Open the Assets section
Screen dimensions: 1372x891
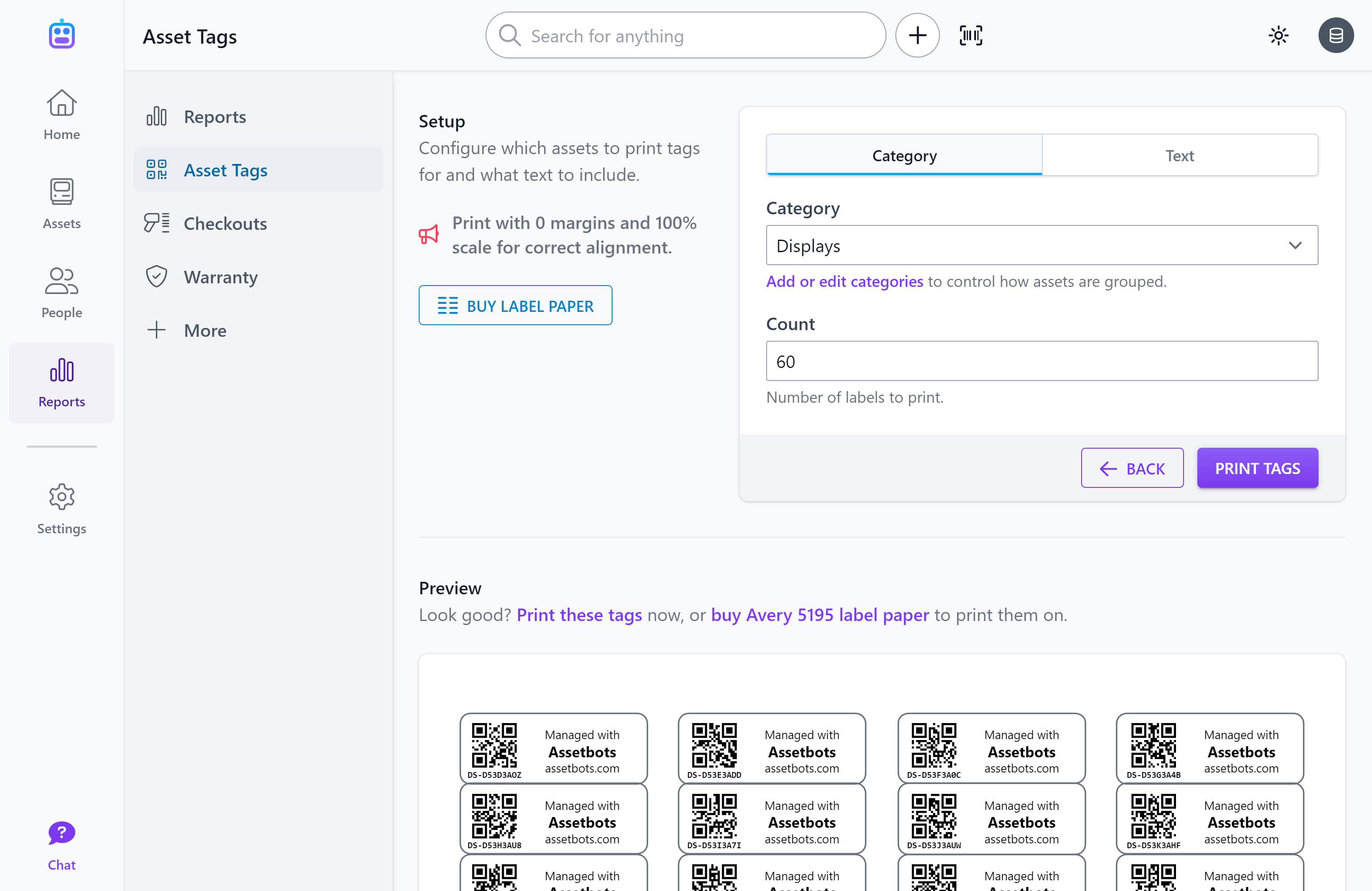tap(61, 204)
